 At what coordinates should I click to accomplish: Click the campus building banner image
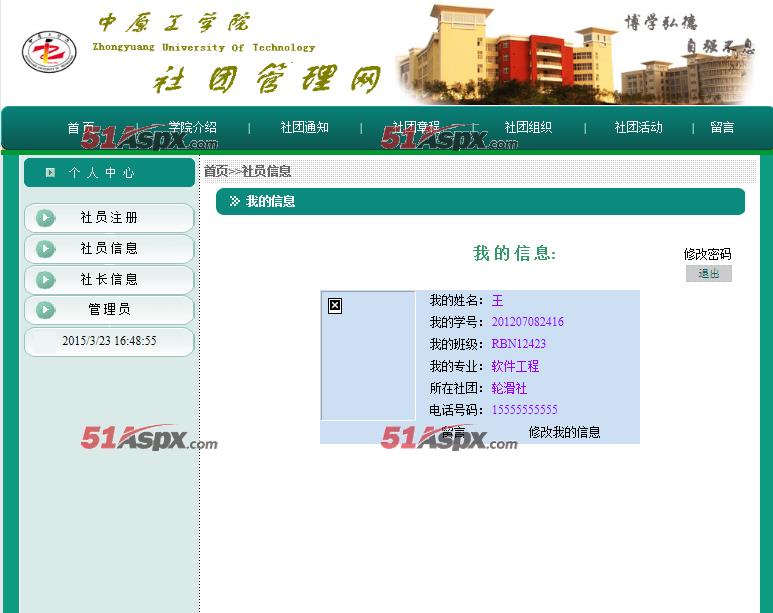pyautogui.click(x=575, y=53)
